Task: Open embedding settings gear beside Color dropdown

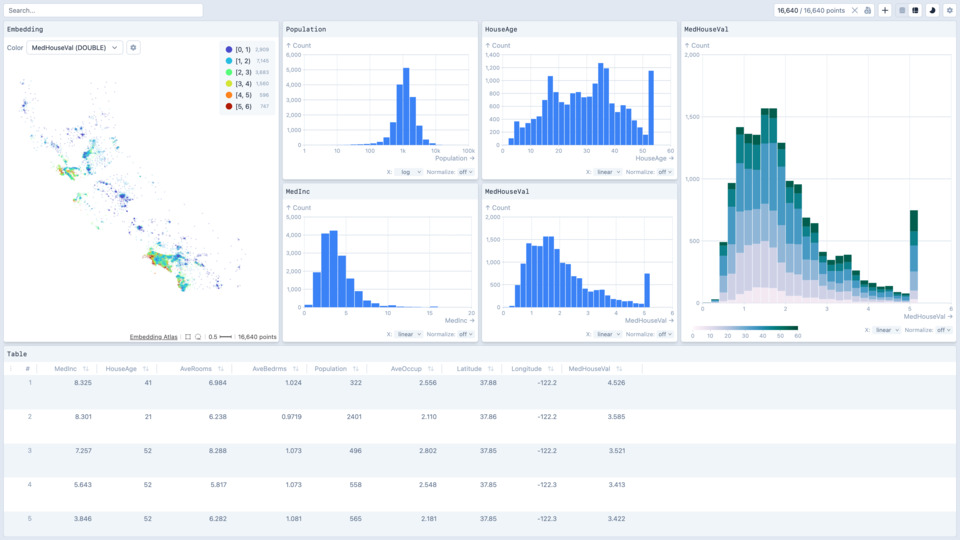Action: click(x=133, y=47)
